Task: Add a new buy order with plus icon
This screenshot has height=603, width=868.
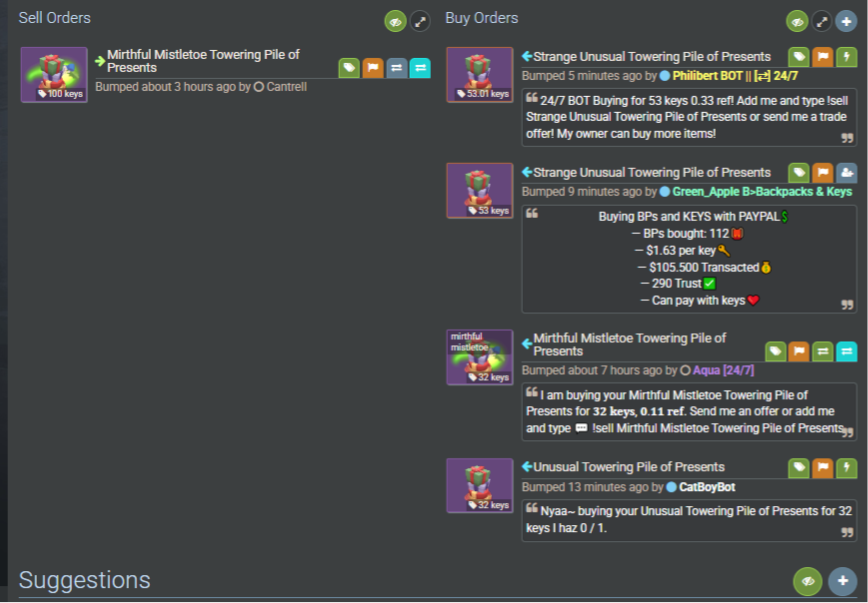Action: [x=846, y=22]
